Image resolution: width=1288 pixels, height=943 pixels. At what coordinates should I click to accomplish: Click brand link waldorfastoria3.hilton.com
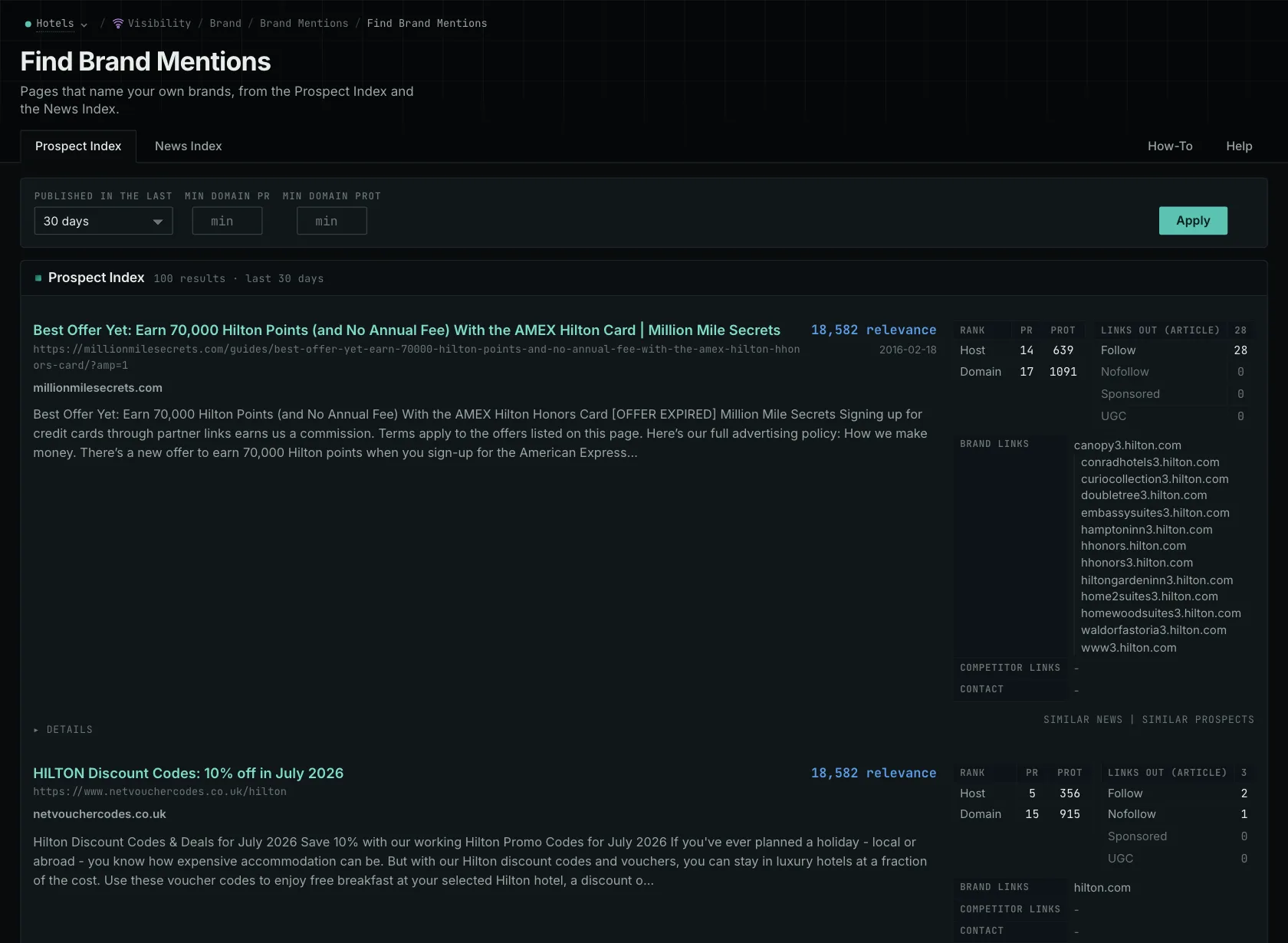tap(1154, 630)
